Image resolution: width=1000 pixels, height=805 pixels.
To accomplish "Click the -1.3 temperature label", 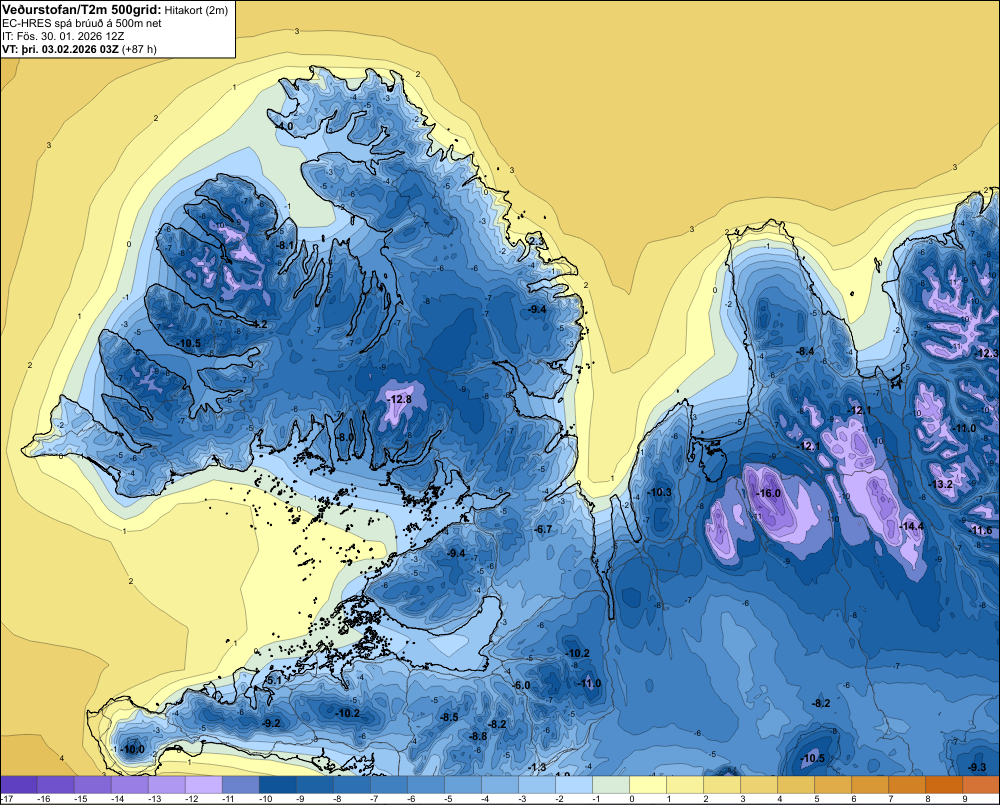I will [538, 767].
